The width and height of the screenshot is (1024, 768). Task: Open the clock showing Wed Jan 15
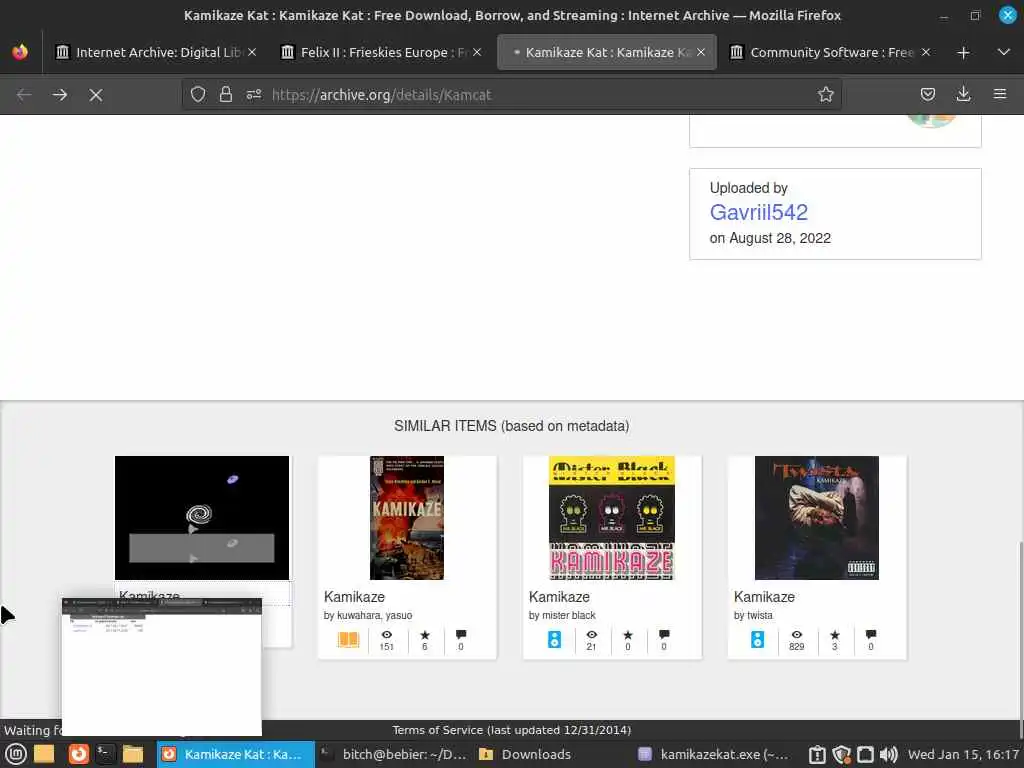coord(963,754)
